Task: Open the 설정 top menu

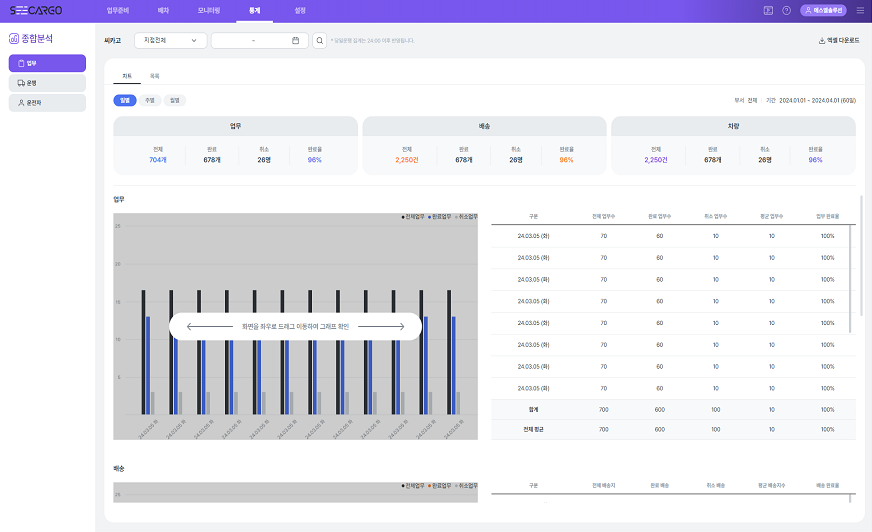Action: 300,10
